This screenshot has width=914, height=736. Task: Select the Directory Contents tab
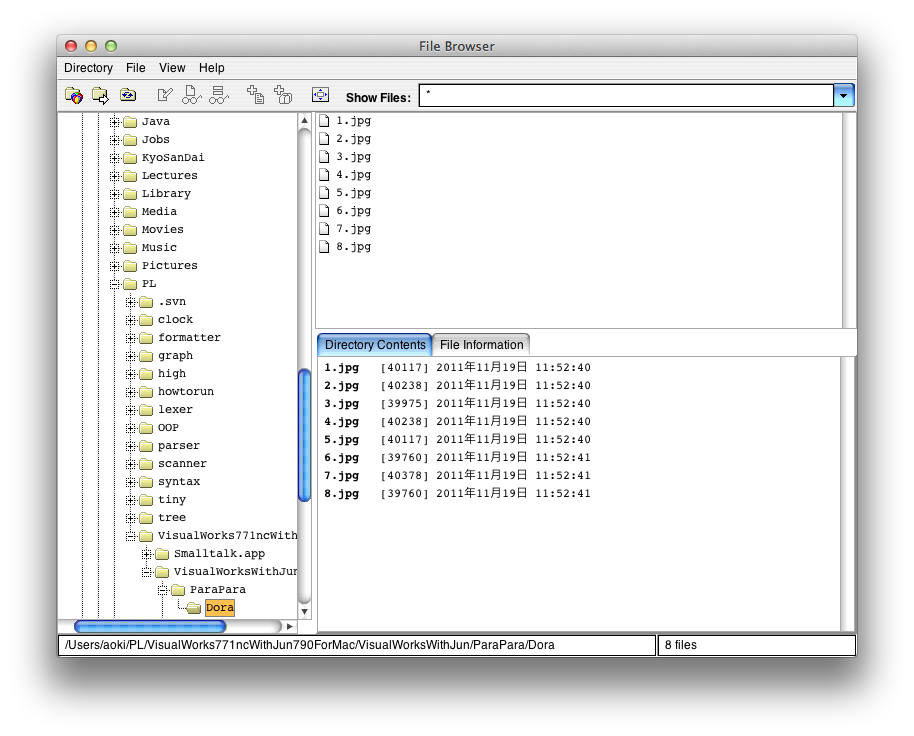tap(375, 345)
